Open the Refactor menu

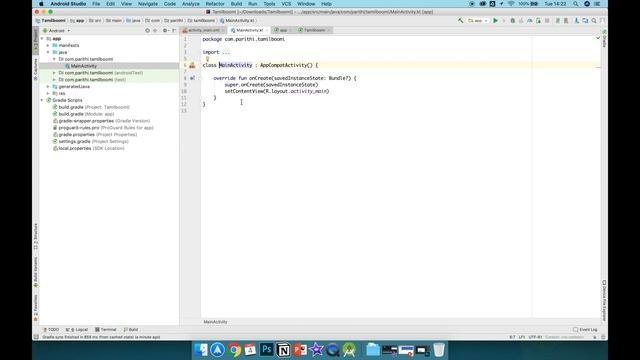pyautogui.click(x=215, y=4)
